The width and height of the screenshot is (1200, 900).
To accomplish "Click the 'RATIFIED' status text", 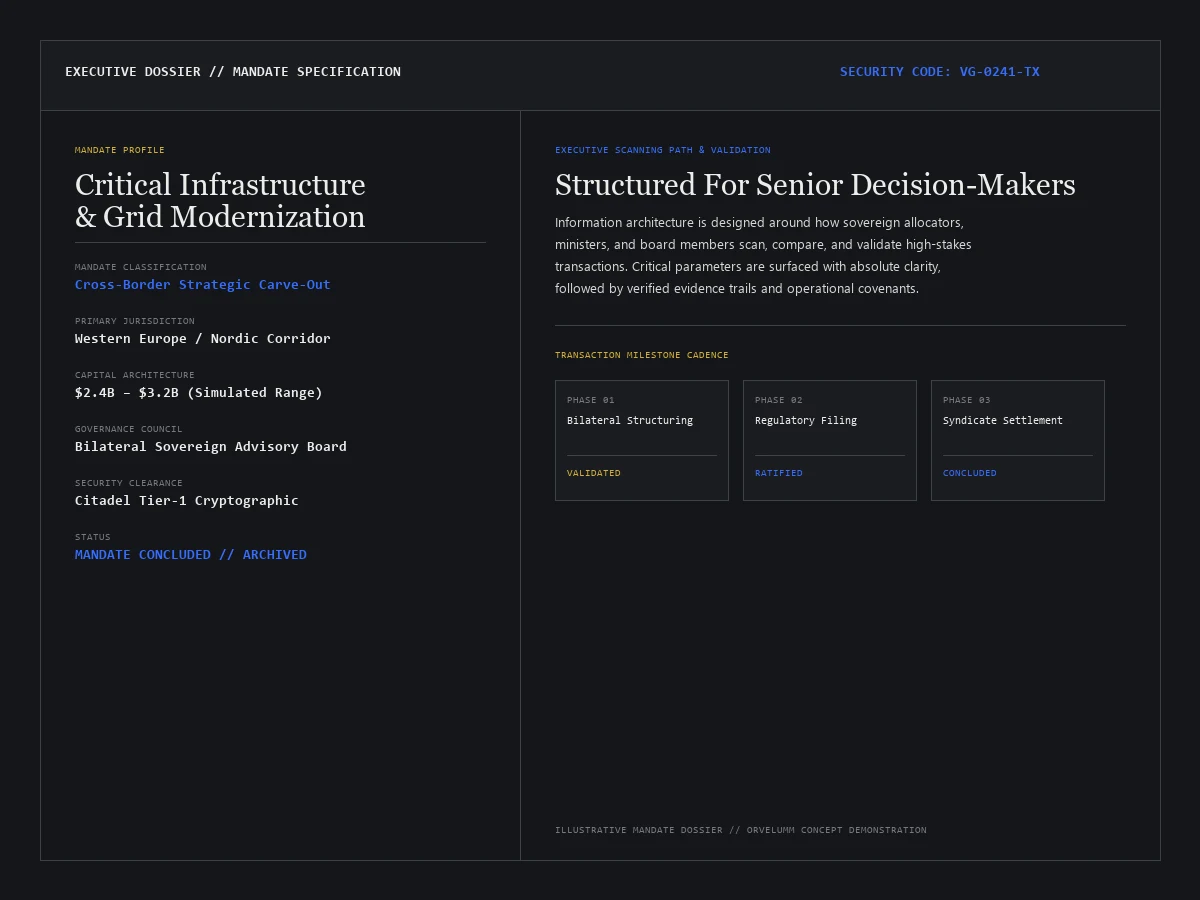I will (779, 473).
